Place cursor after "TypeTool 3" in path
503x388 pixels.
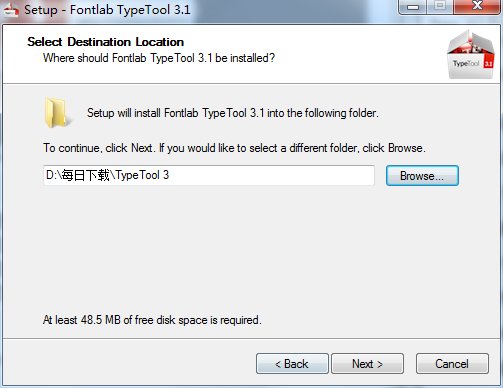point(170,175)
